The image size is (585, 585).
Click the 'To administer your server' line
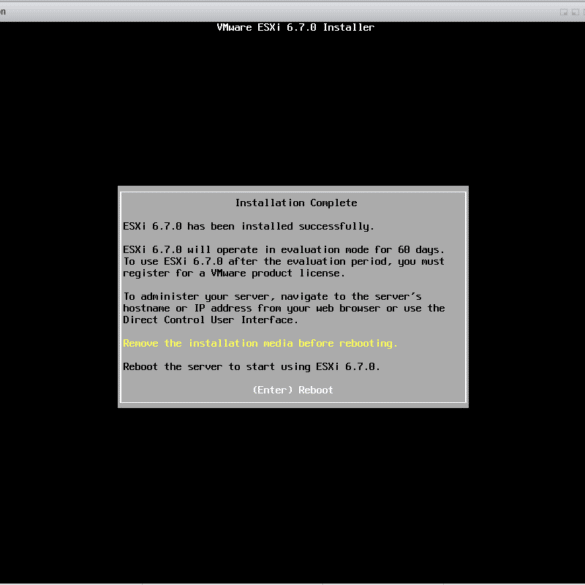pyautogui.click(x=272, y=297)
